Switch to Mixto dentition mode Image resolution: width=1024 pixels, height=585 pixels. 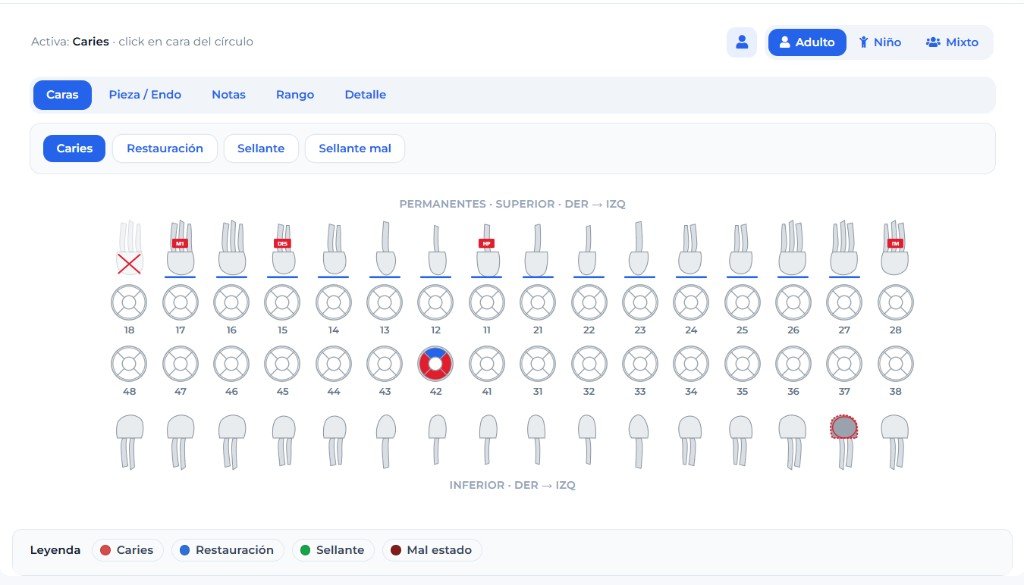pos(952,42)
